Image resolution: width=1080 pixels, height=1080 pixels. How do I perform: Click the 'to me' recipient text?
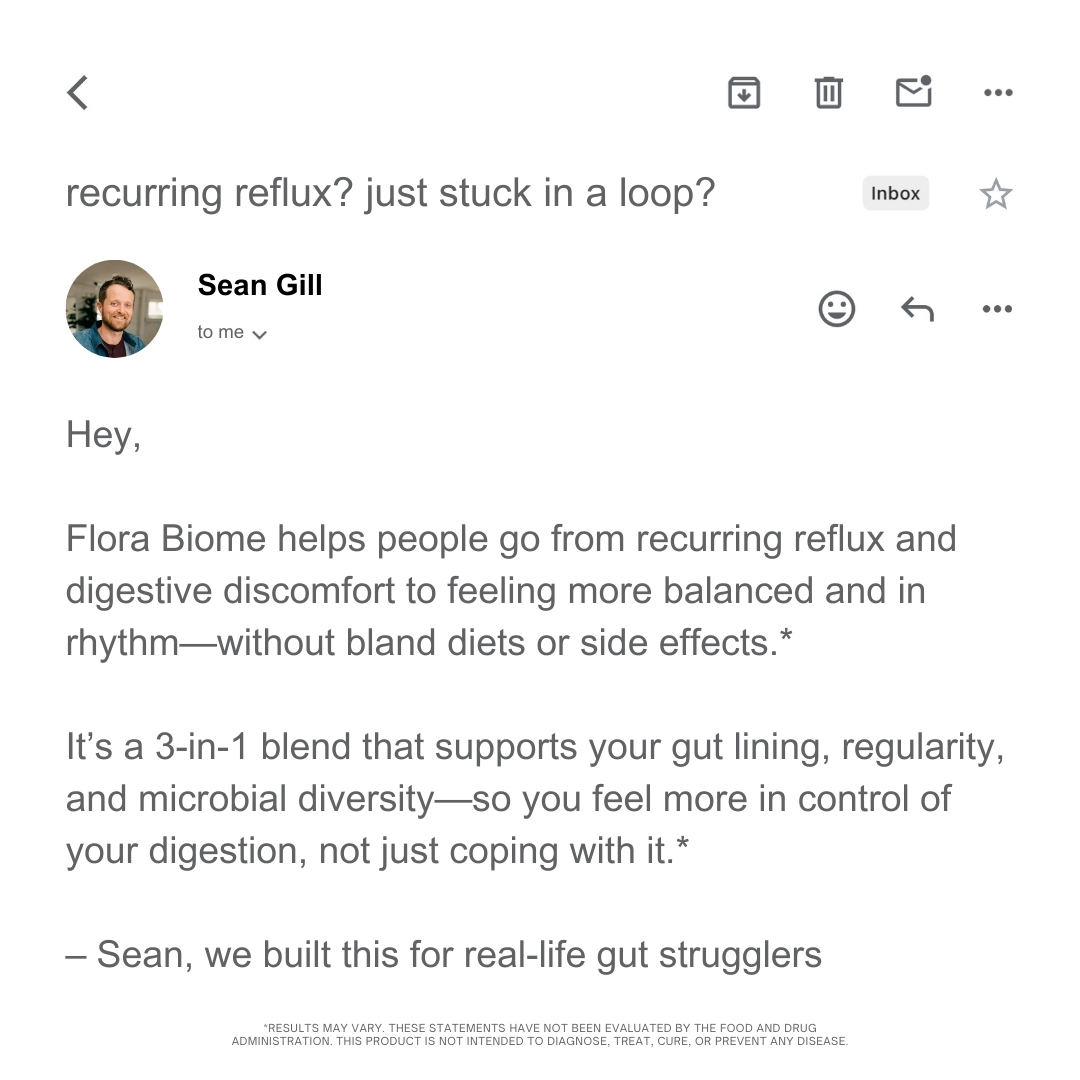(220, 332)
